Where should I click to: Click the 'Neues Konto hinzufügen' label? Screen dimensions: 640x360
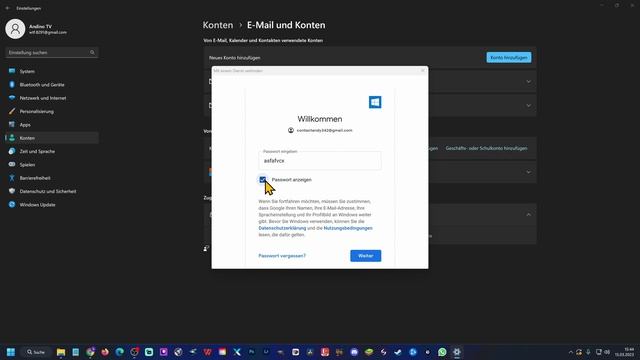click(x=234, y=58)
